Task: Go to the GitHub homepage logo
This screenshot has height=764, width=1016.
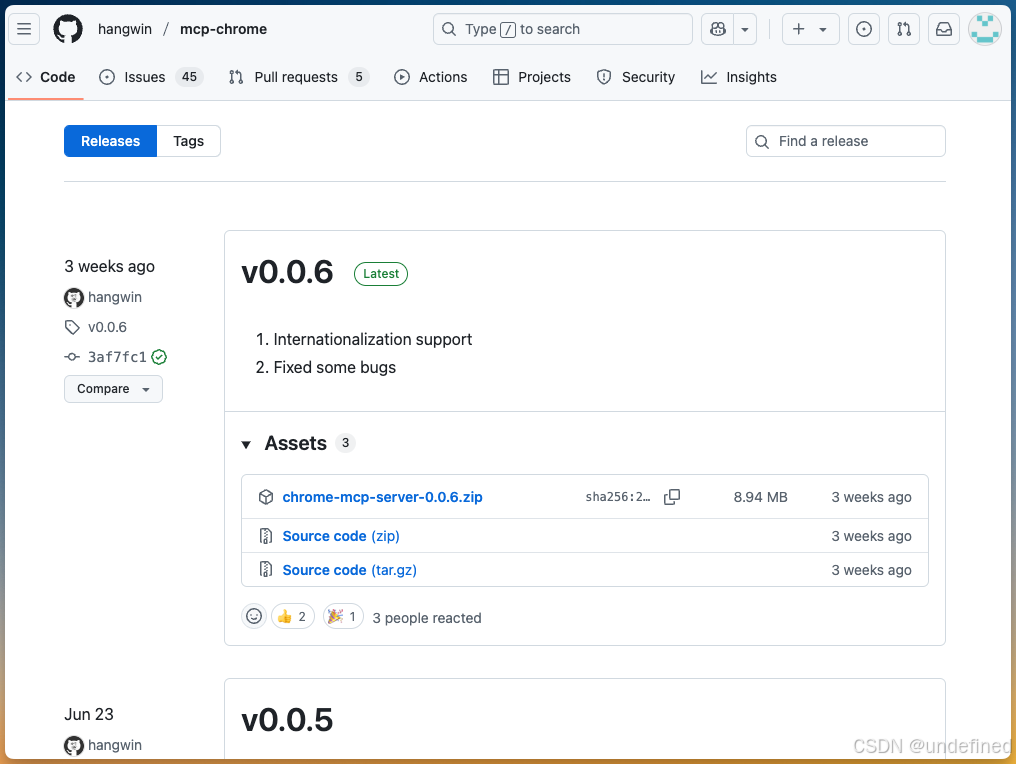Action: [x=68, y=29]
